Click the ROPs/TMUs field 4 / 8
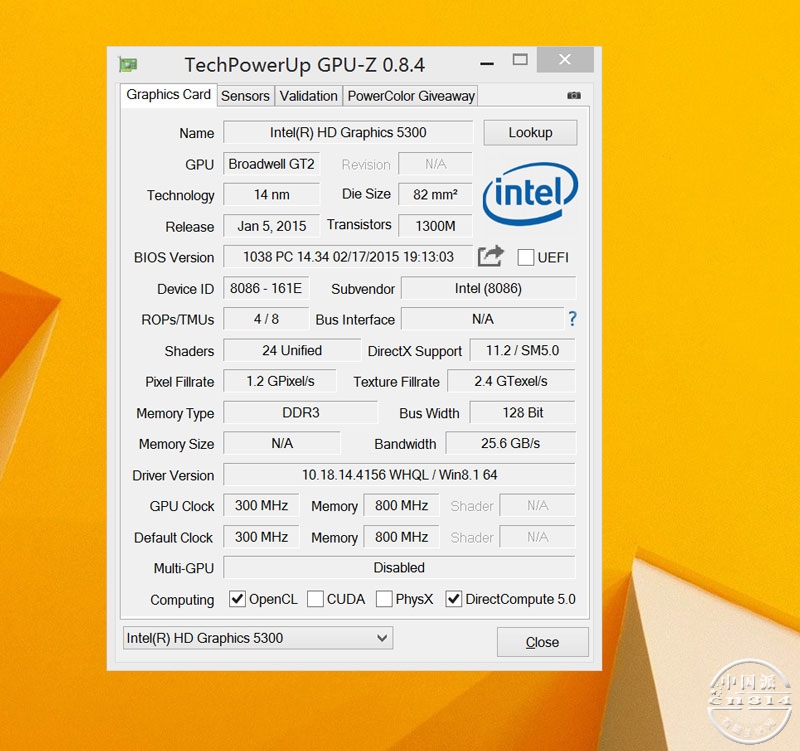 266,319
